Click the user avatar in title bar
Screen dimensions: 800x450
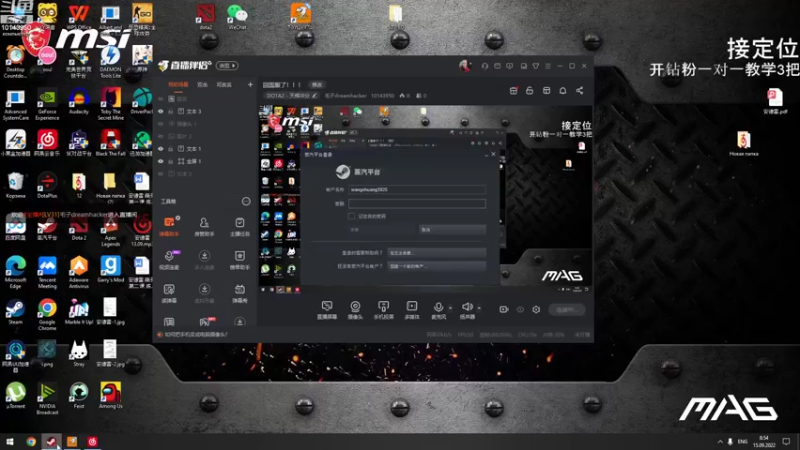click(x=464, y=65)
